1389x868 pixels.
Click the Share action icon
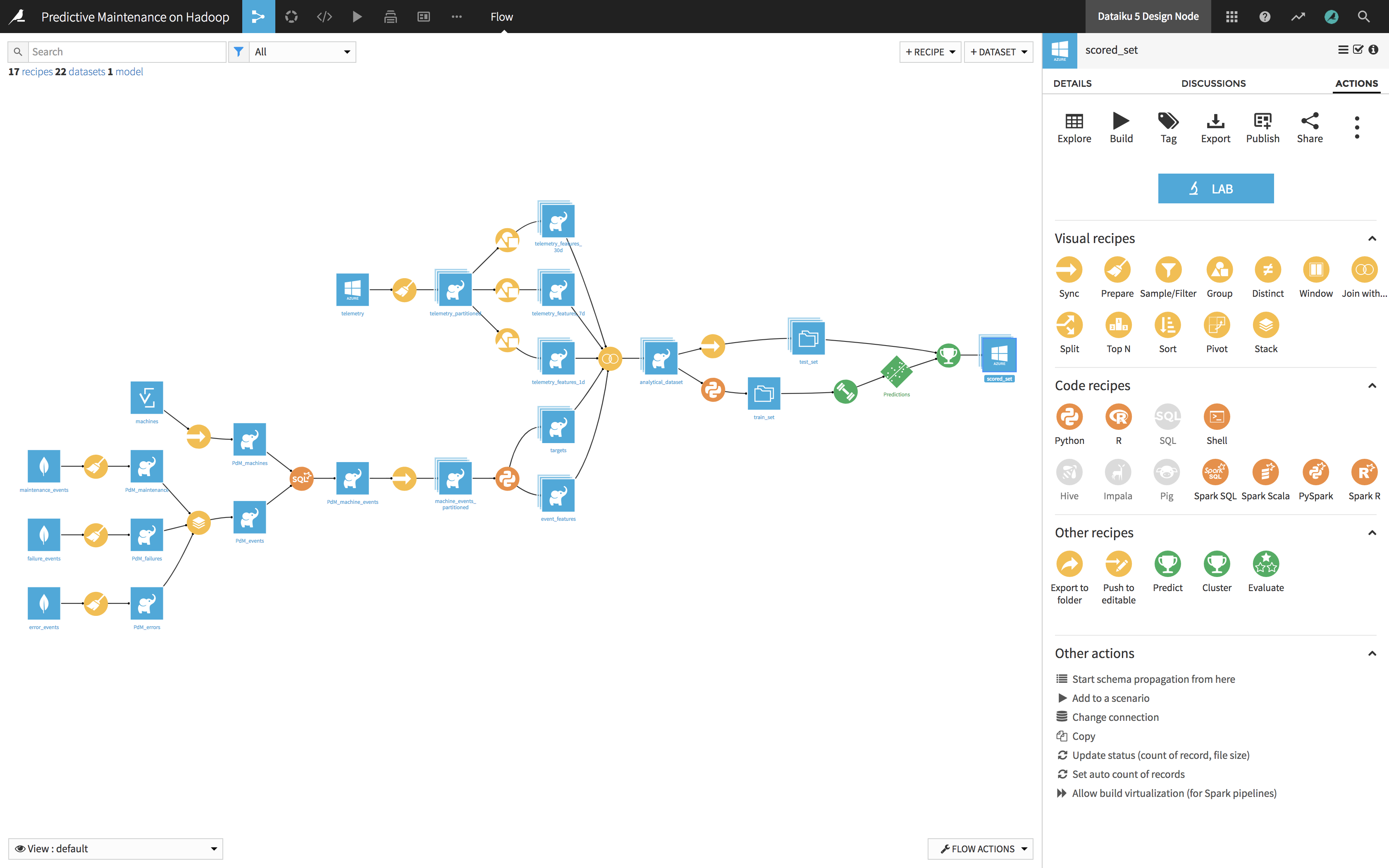[1310, 127]
